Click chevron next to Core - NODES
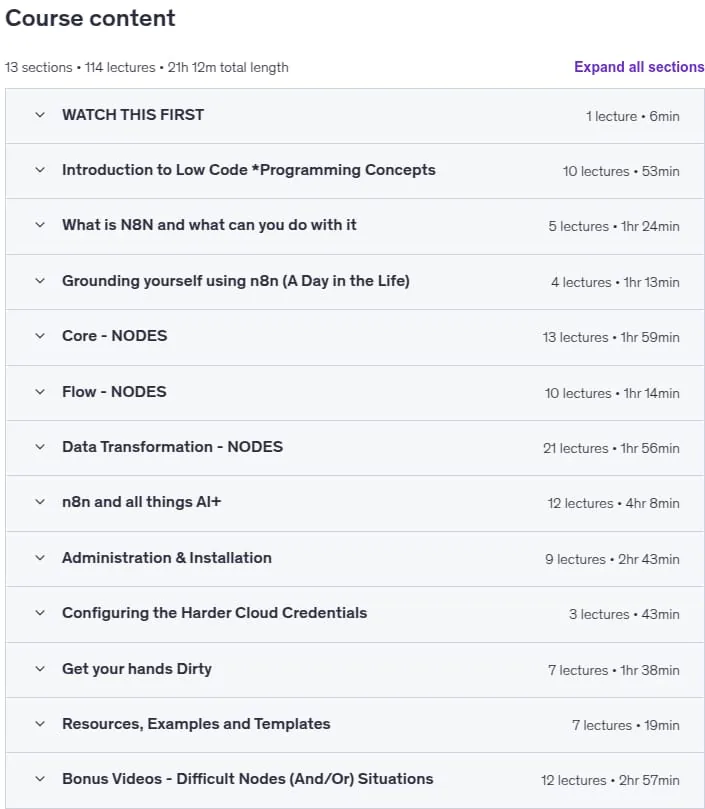 click(40, 336)
